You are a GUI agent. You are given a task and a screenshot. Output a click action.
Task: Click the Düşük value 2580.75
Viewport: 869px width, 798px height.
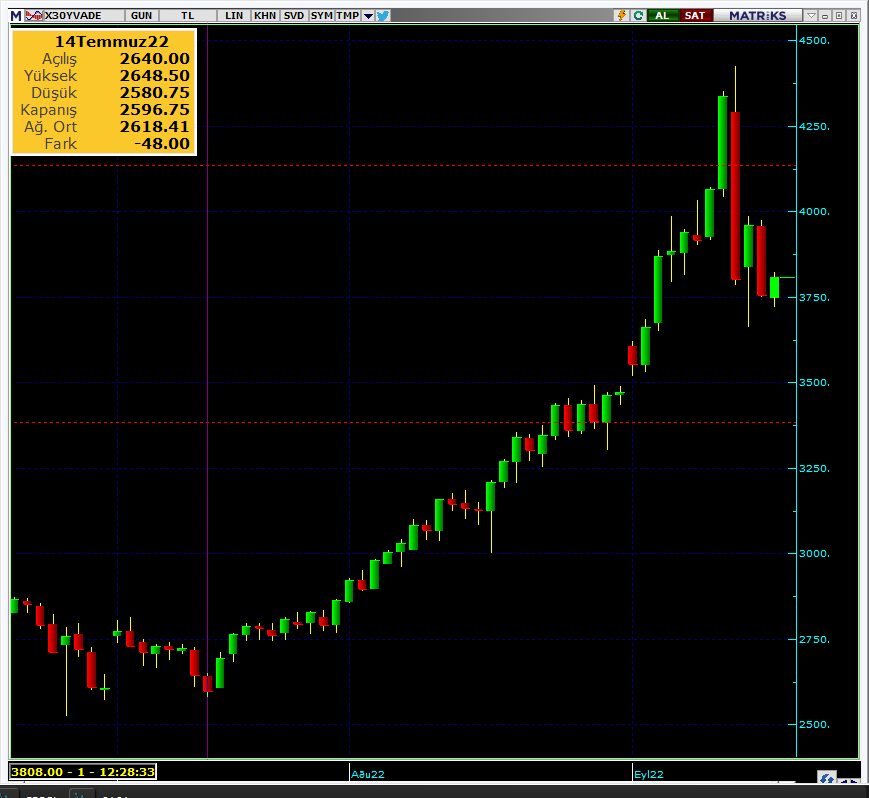coord(155,93)
